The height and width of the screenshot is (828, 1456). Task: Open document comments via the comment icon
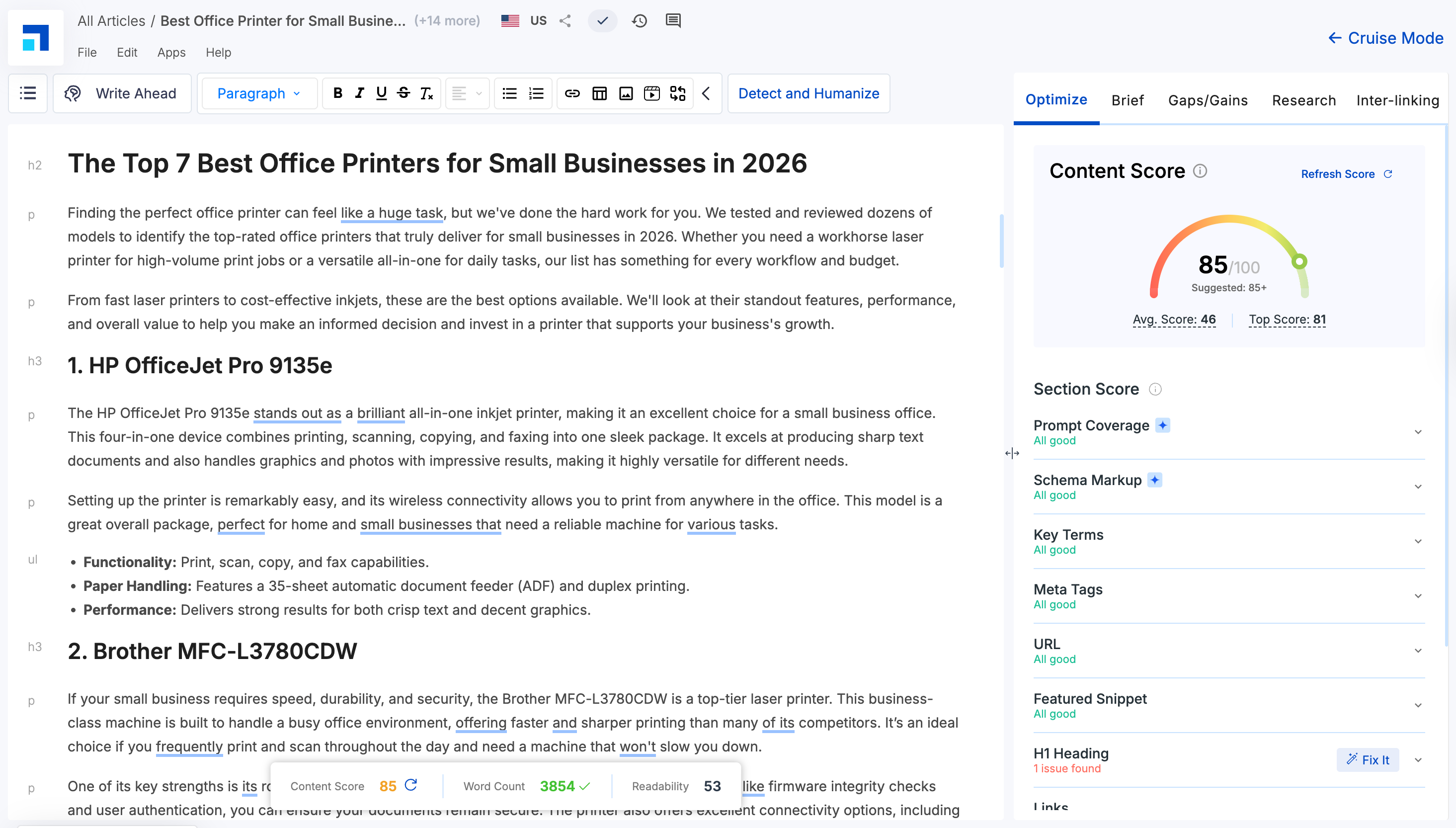tap(673, 20)
